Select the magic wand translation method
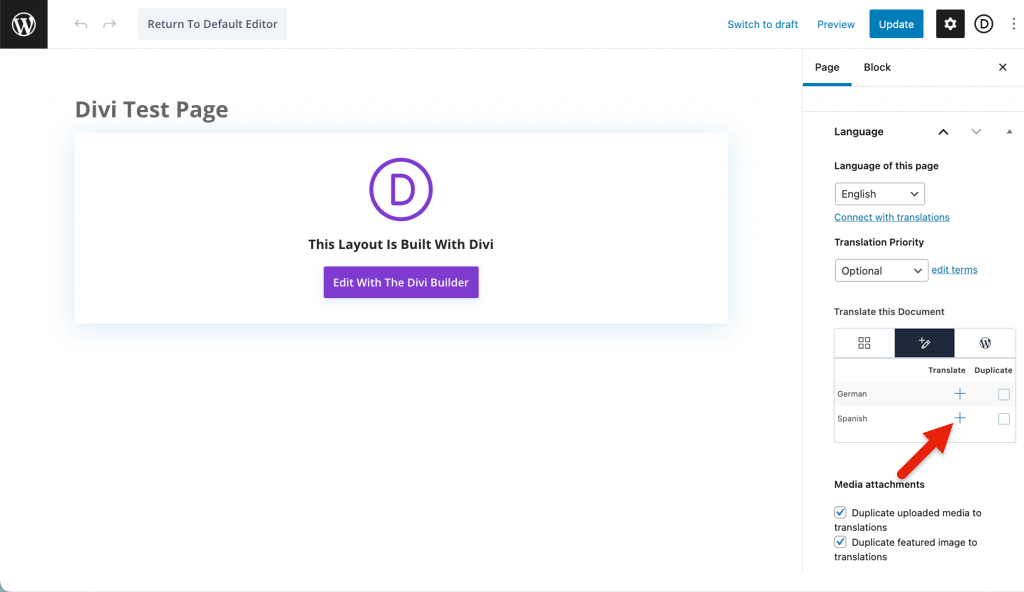This screenshot has height=592, width=1024. [x=924, y=343]
